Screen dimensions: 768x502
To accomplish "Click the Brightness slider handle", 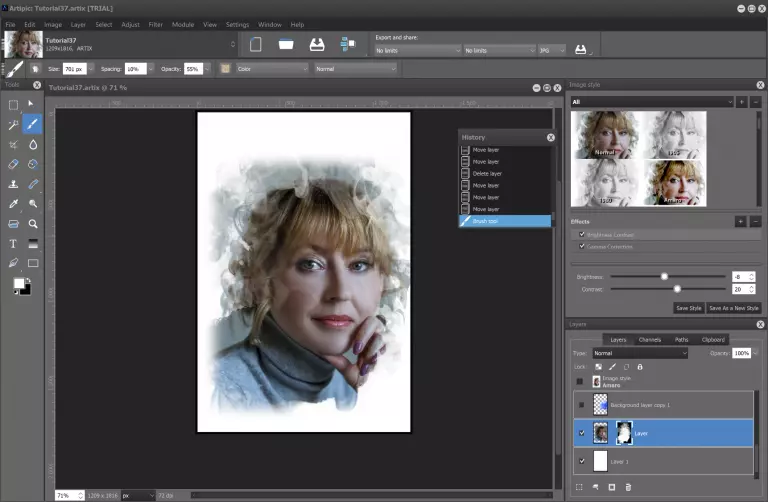I will tap(664, 276).
